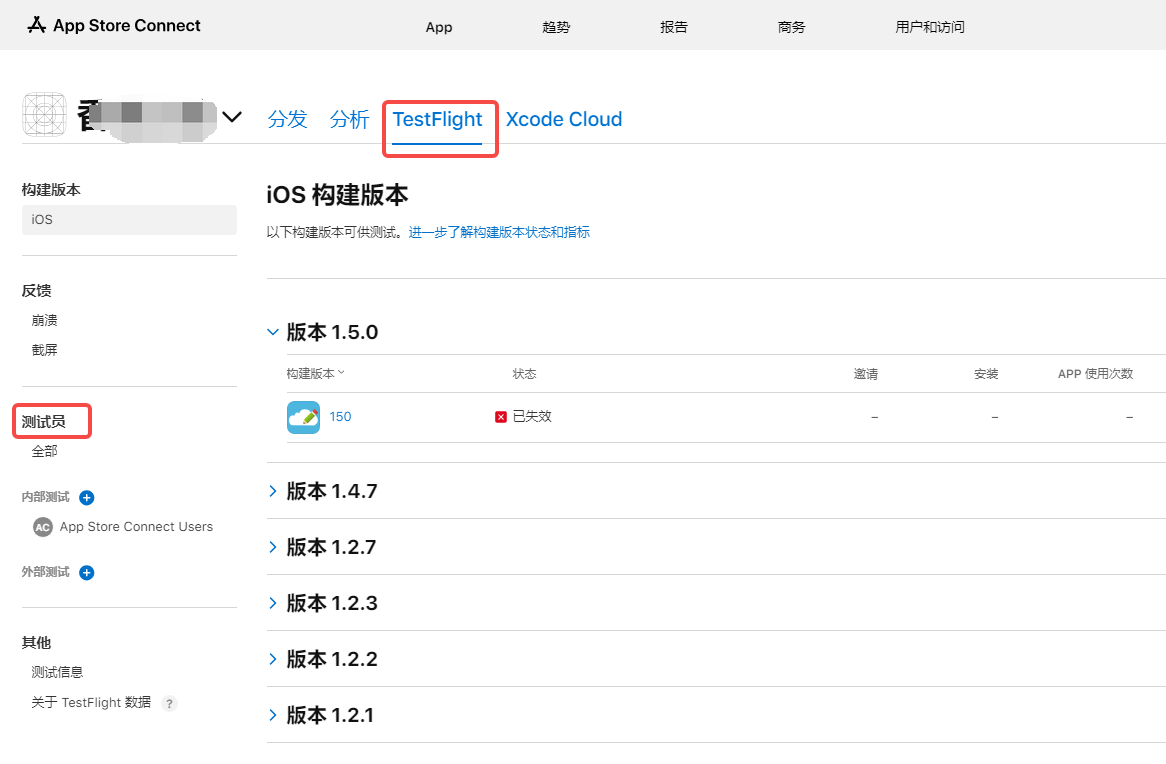Open the App Store Connect Users group
The width and height of the screenshot is (1166, 764).
click(x=136, y=527)
